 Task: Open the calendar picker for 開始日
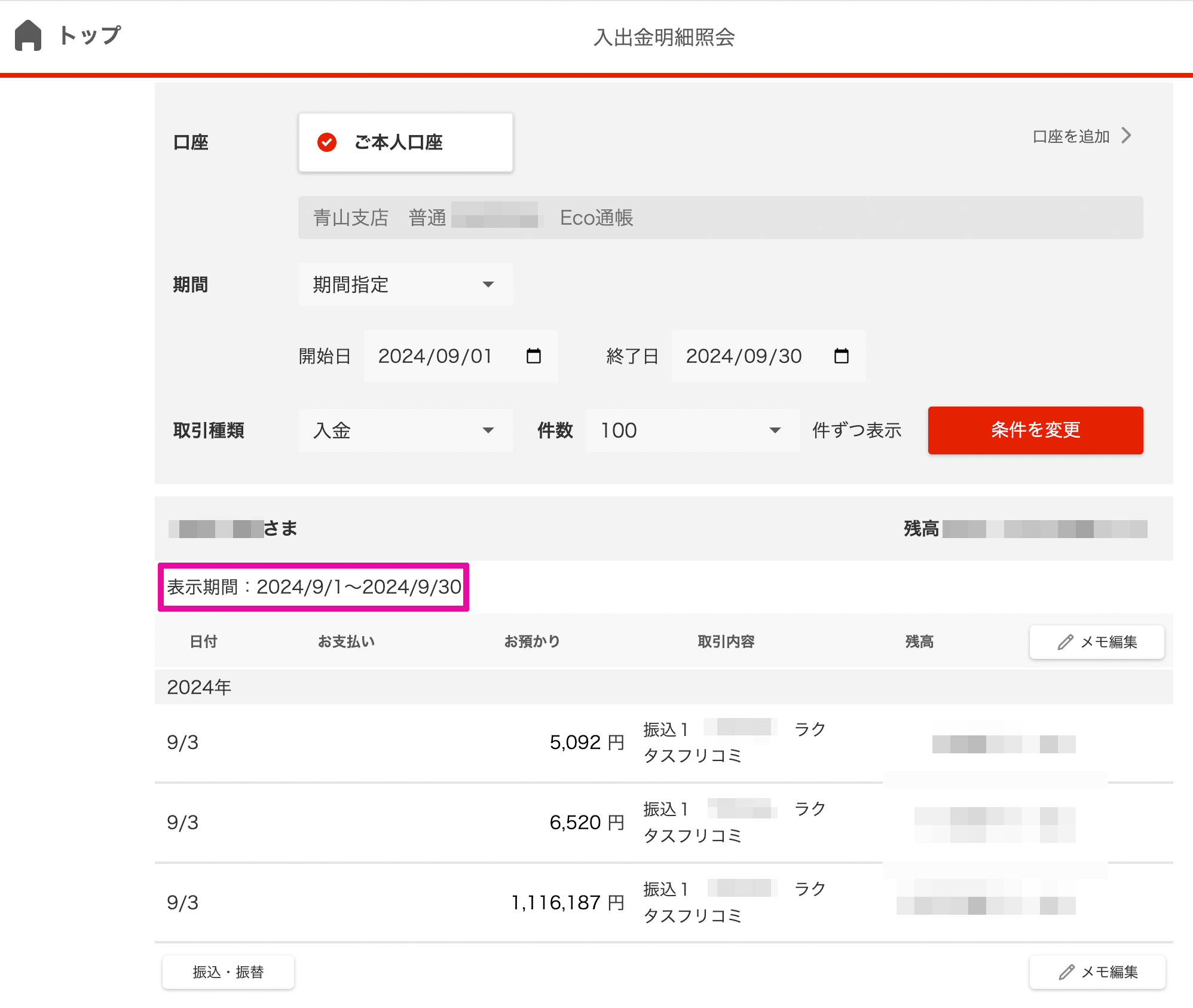(x=534, y=356)
